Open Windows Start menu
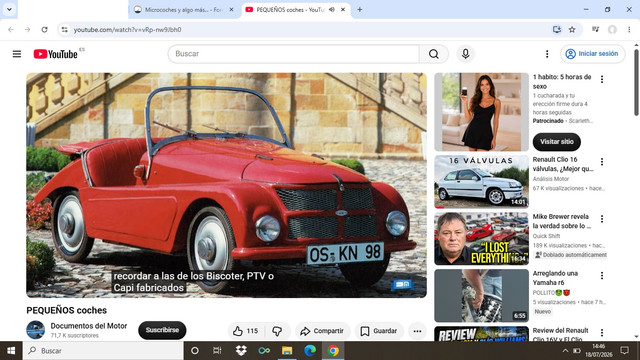The image size is (640, 360). click(11, 351)
